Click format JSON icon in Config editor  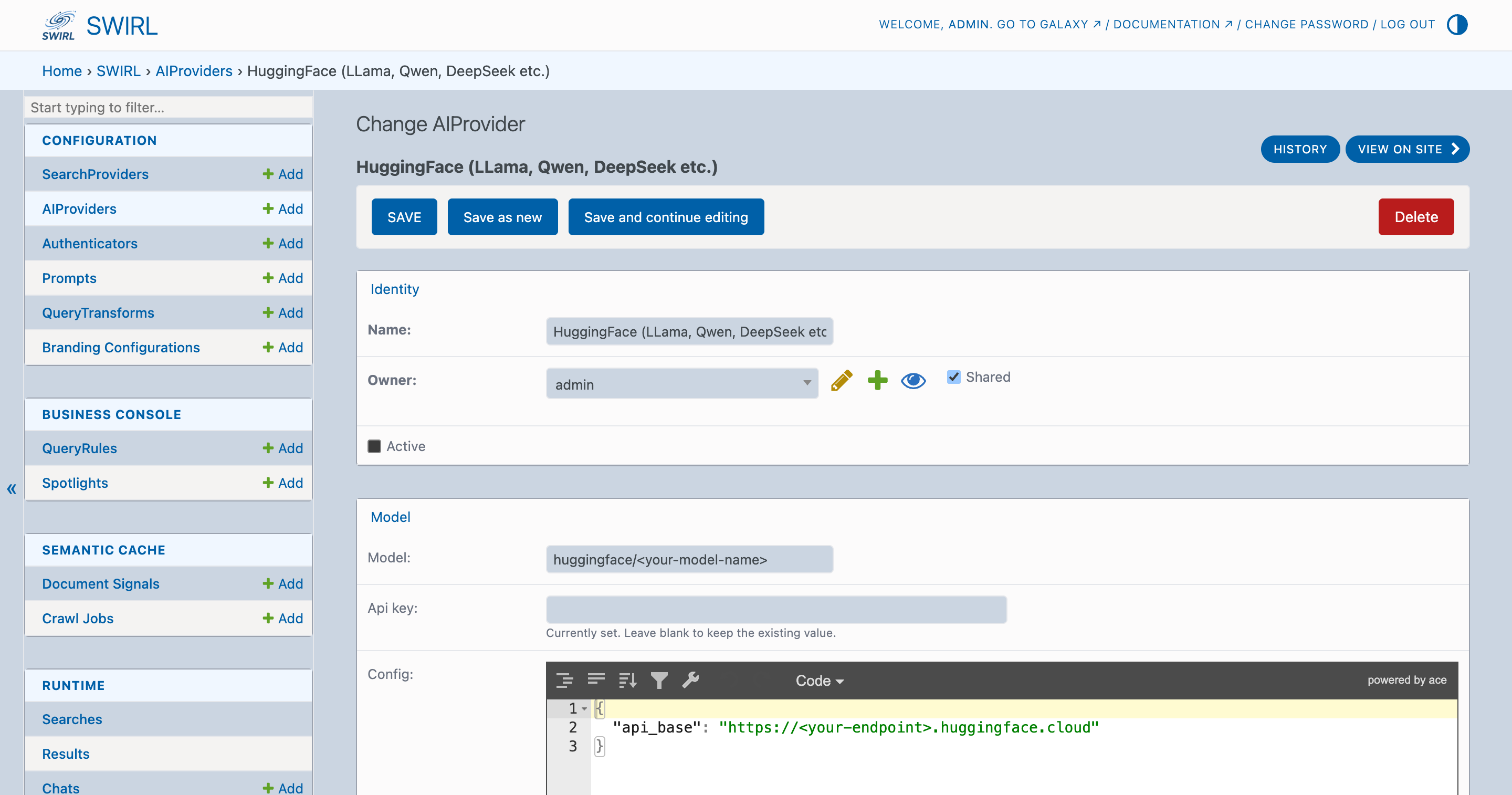click(565, 680)
